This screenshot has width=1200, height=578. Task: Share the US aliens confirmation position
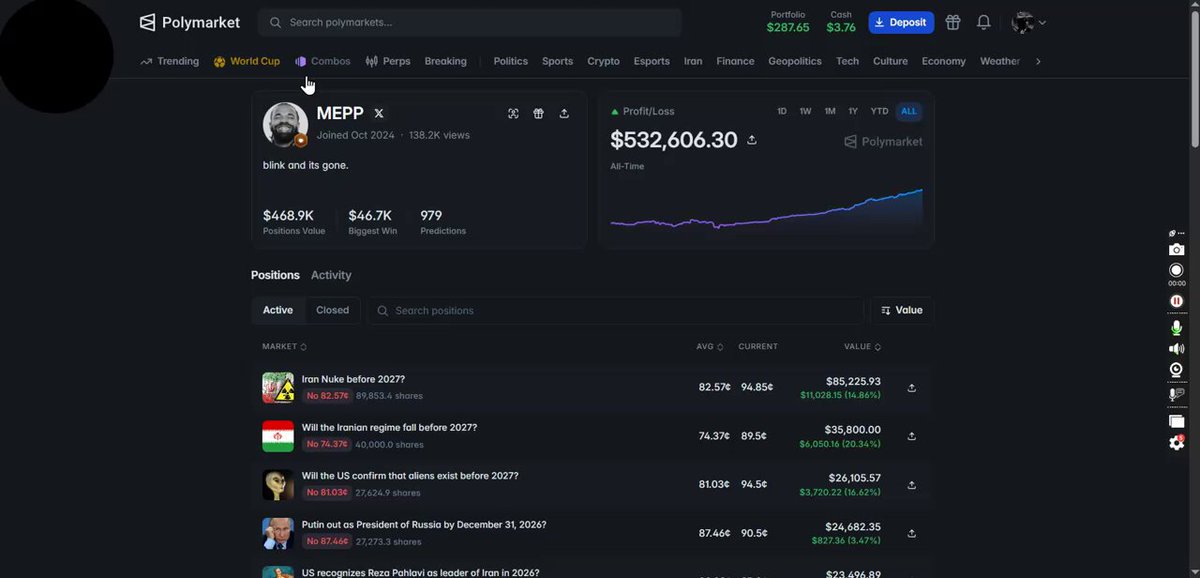[911, 485]
